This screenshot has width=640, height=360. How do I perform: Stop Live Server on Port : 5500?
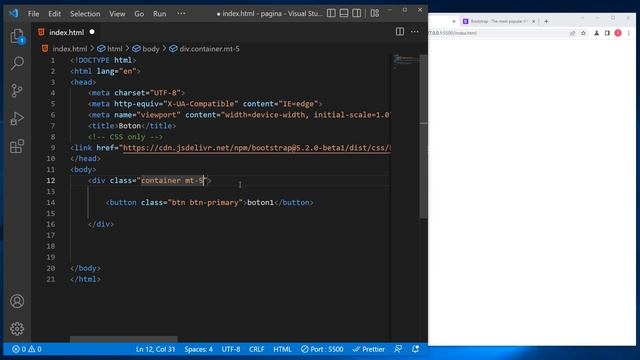[322, 349]
